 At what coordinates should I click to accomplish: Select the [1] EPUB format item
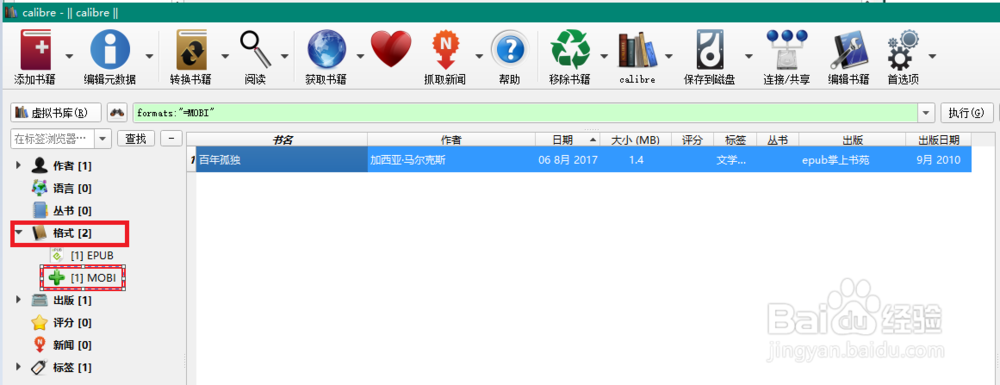click(x=81, y=255)
